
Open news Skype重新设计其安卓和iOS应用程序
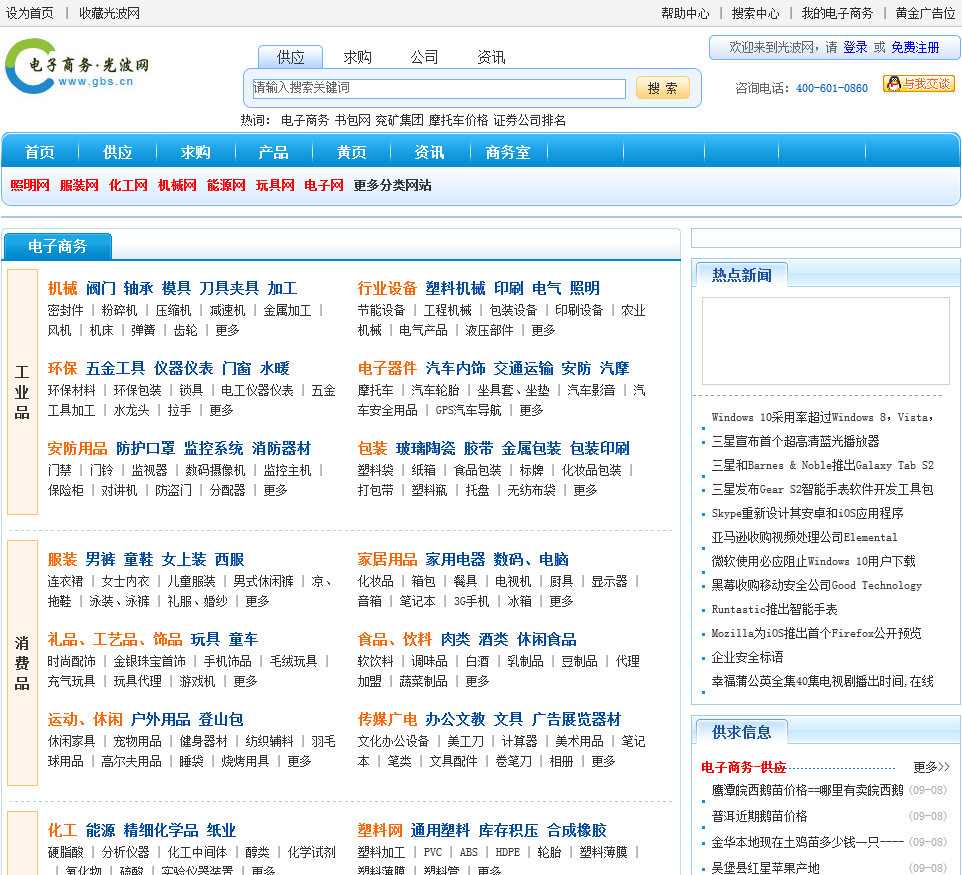pos(807,513)
